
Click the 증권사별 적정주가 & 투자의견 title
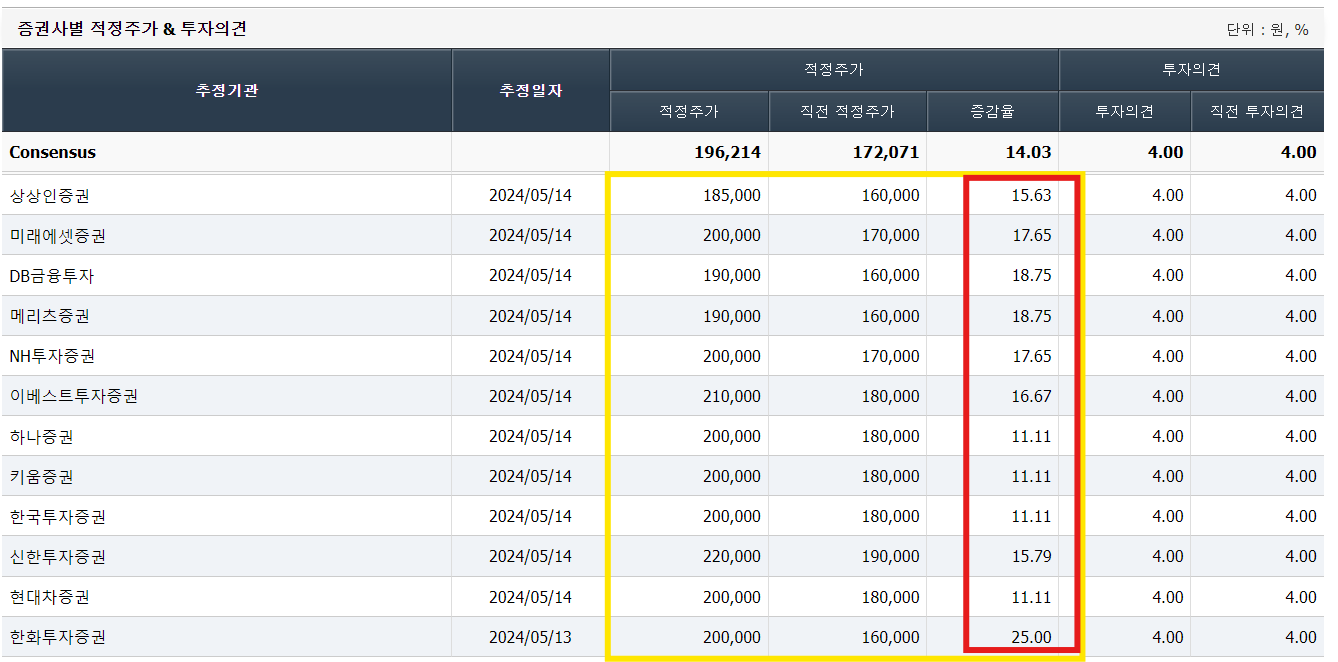coord(132,29)
